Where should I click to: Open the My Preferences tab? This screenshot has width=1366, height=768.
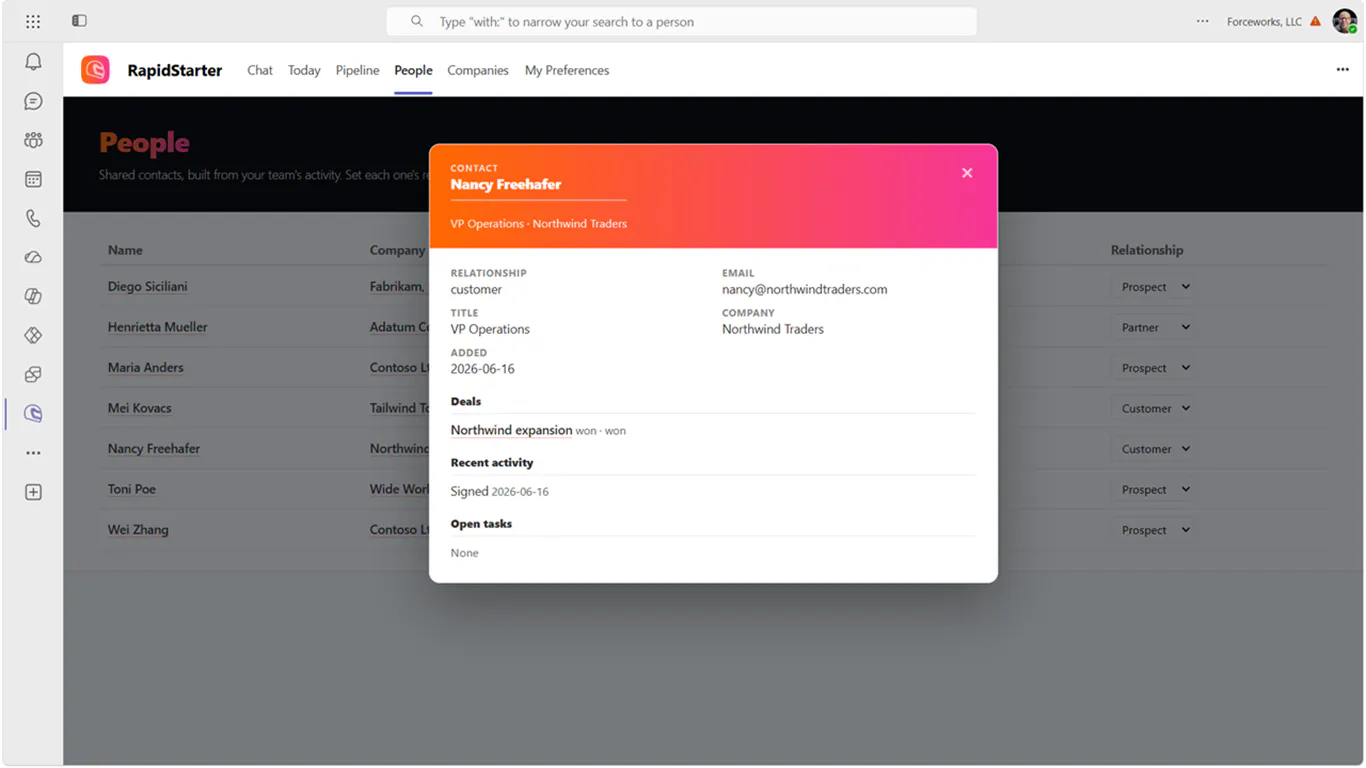point(567,70)
